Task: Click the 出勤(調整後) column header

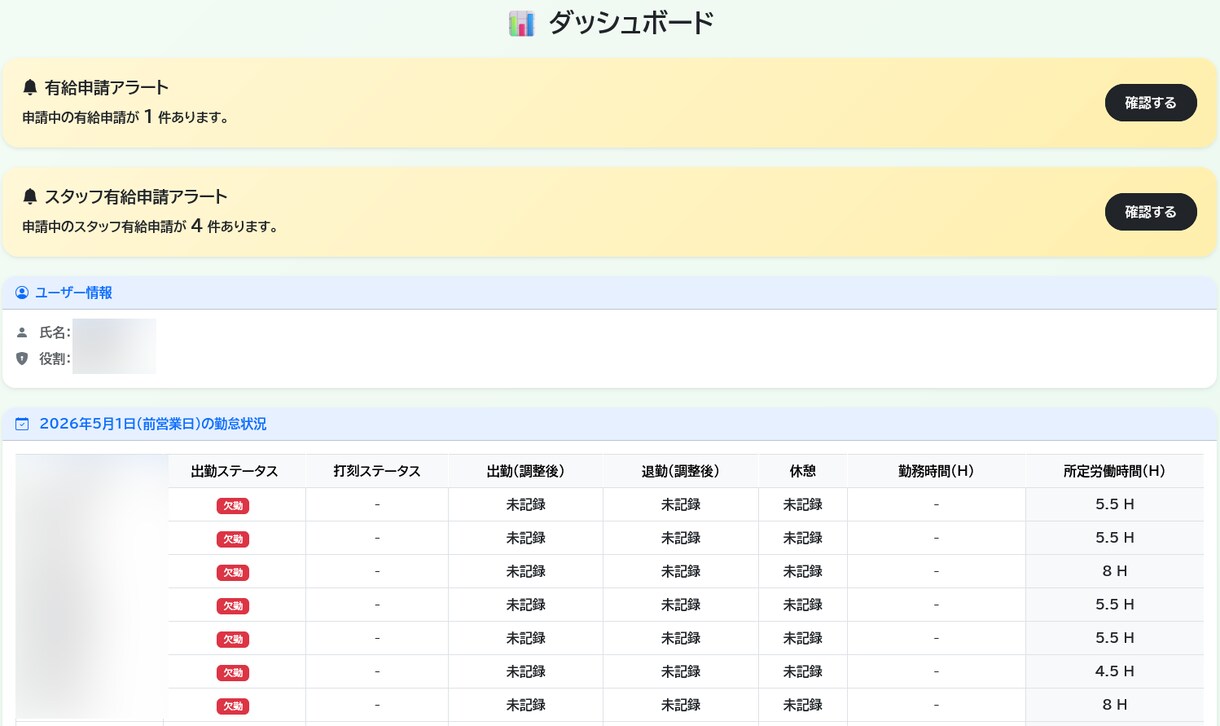Action: click(x=526, y=471)
